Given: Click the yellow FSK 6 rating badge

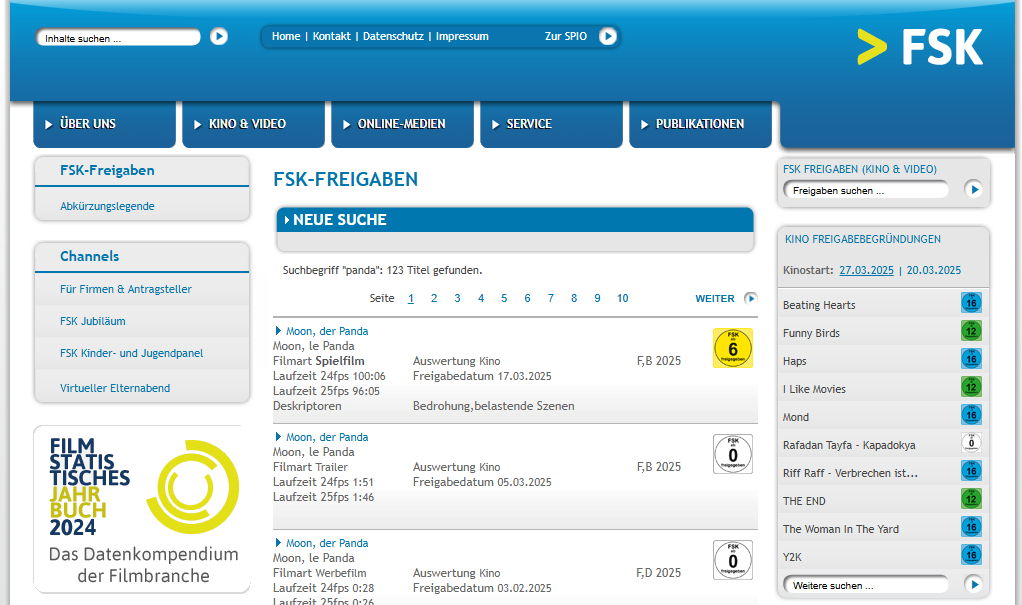Looking at the screenshot, I should [733, 348].
